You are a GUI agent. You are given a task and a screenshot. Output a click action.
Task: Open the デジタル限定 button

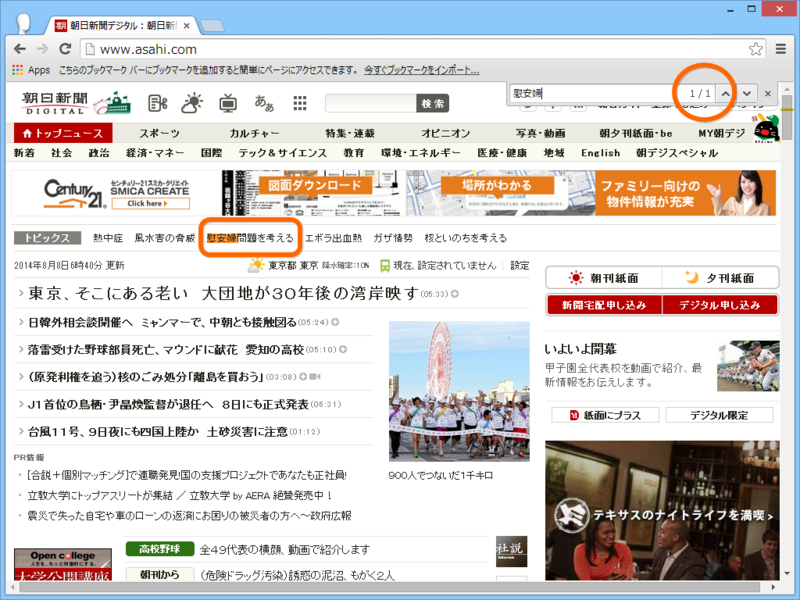pos(719,415)
